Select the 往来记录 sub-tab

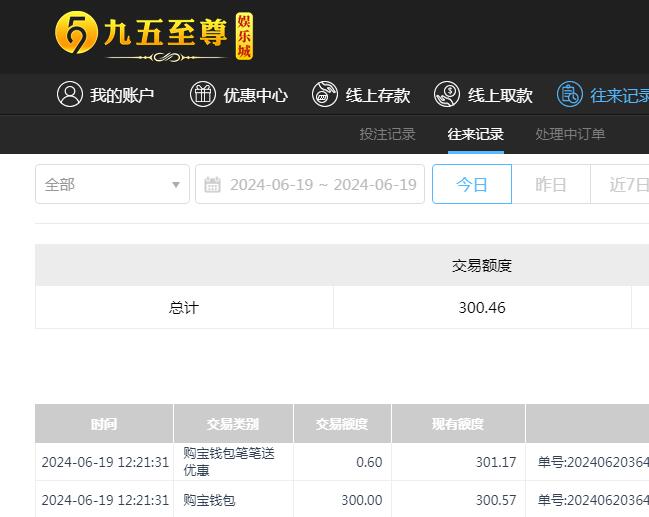(476, 134)
